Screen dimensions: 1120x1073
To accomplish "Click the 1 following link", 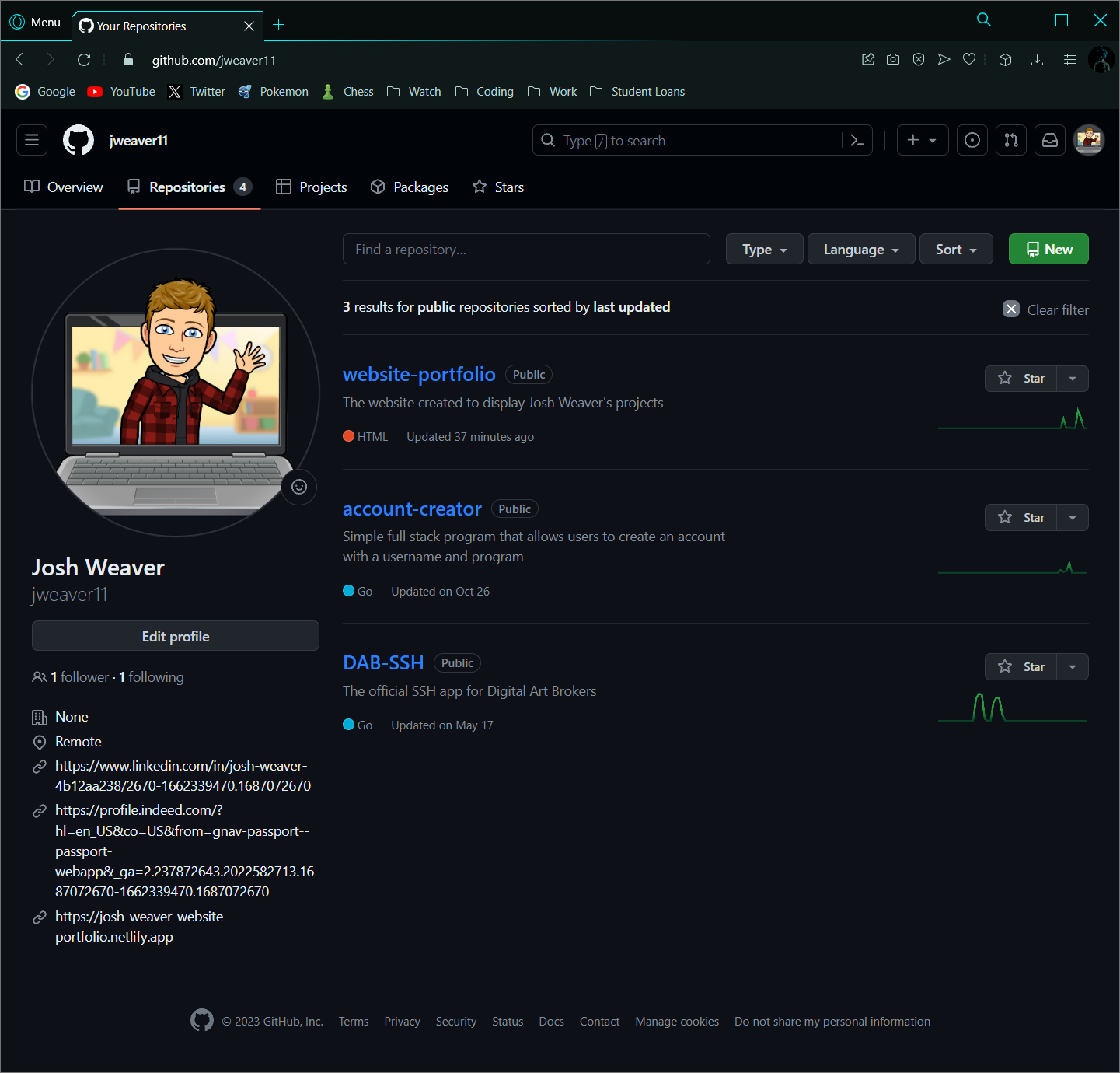I will [x=152, y=677].
